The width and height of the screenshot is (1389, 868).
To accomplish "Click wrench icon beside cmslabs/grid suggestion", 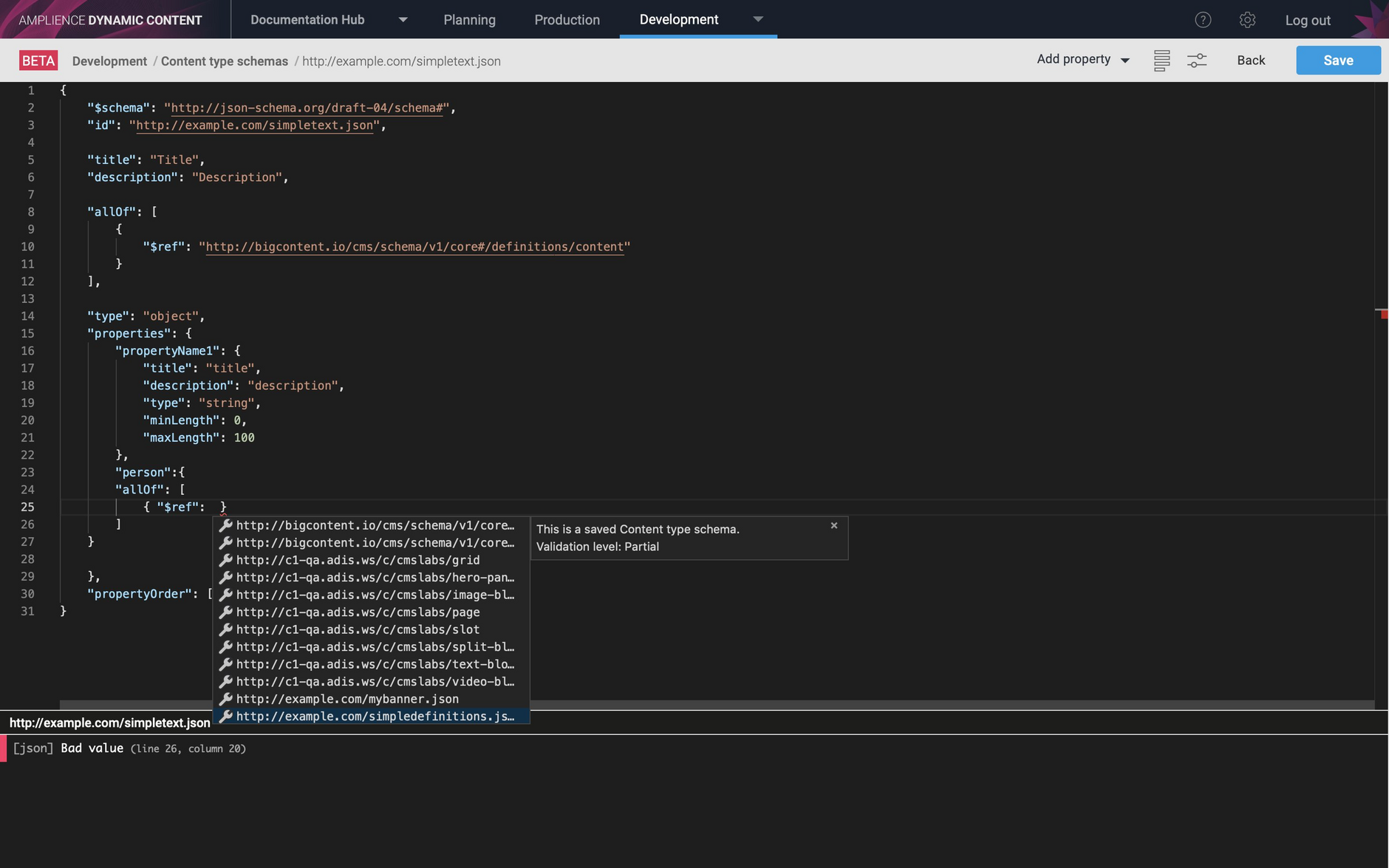I will [x=226, y=560].
